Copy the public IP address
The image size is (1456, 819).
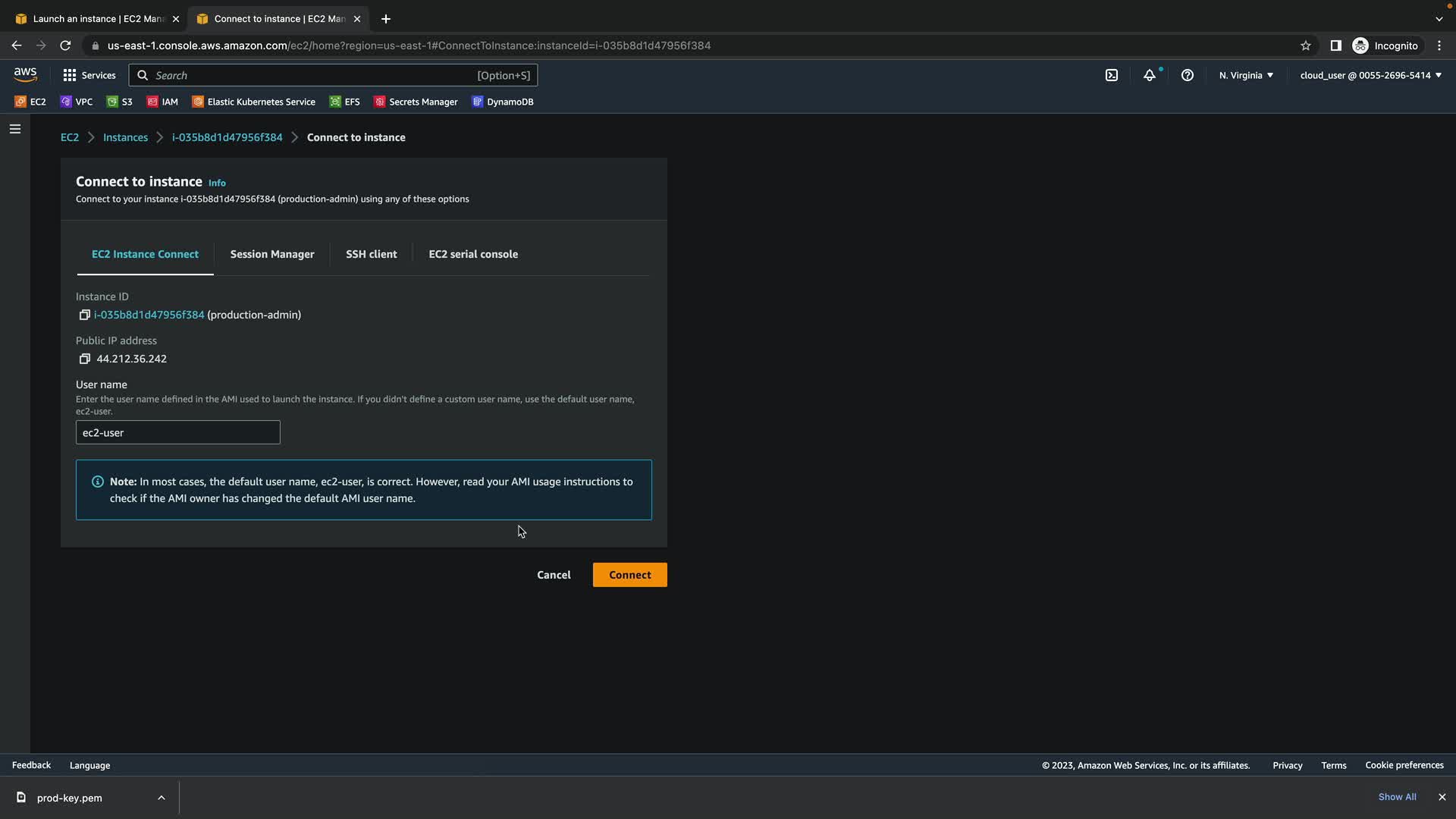(x=84, y=359)
